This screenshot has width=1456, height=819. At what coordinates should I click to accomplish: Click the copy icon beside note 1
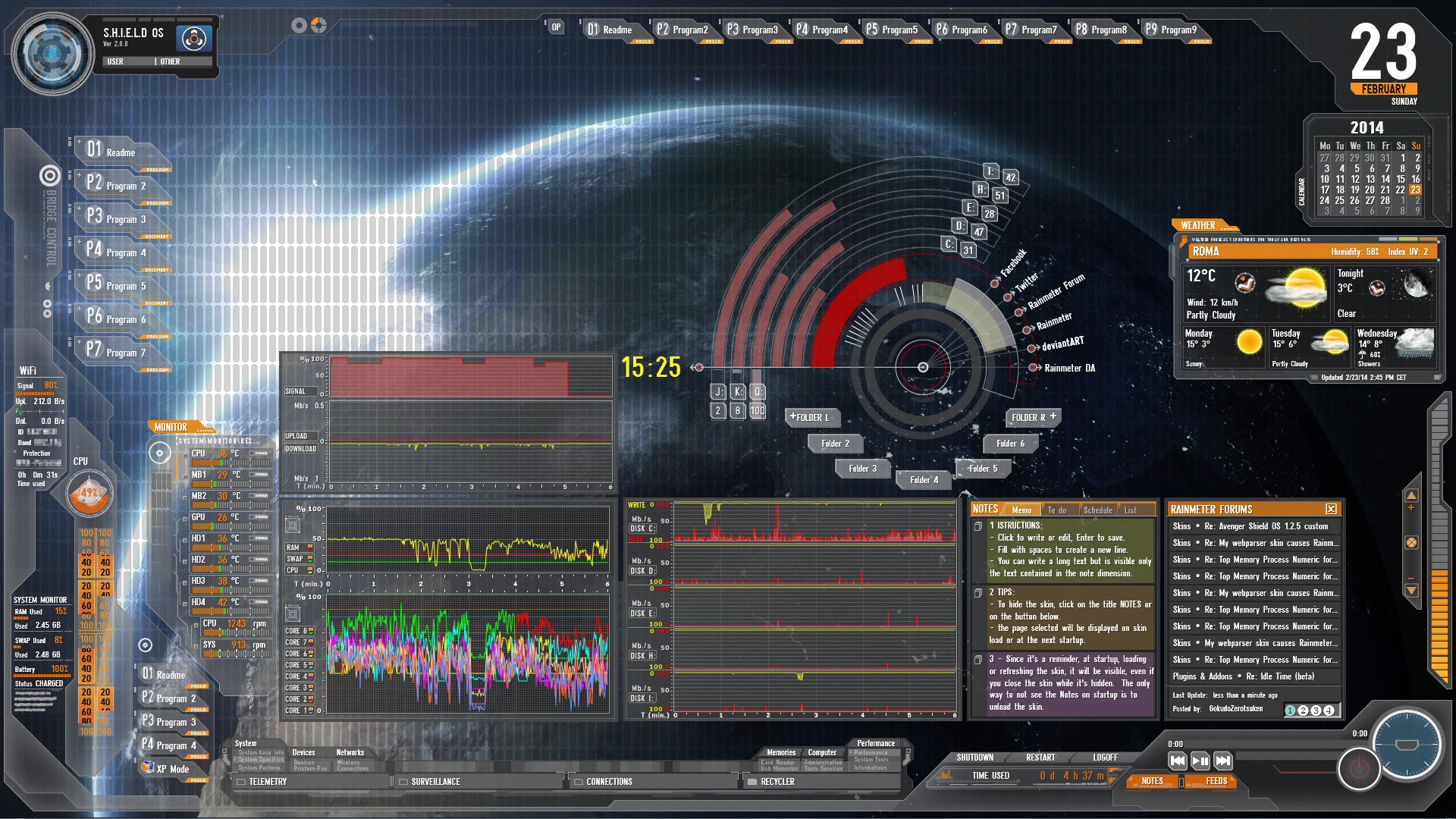click(x=978, y=526)
